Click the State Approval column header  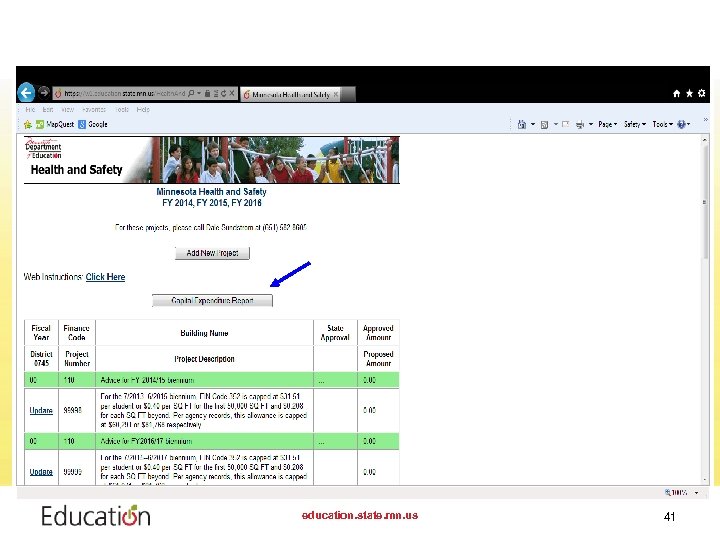[x=335, y=333]
